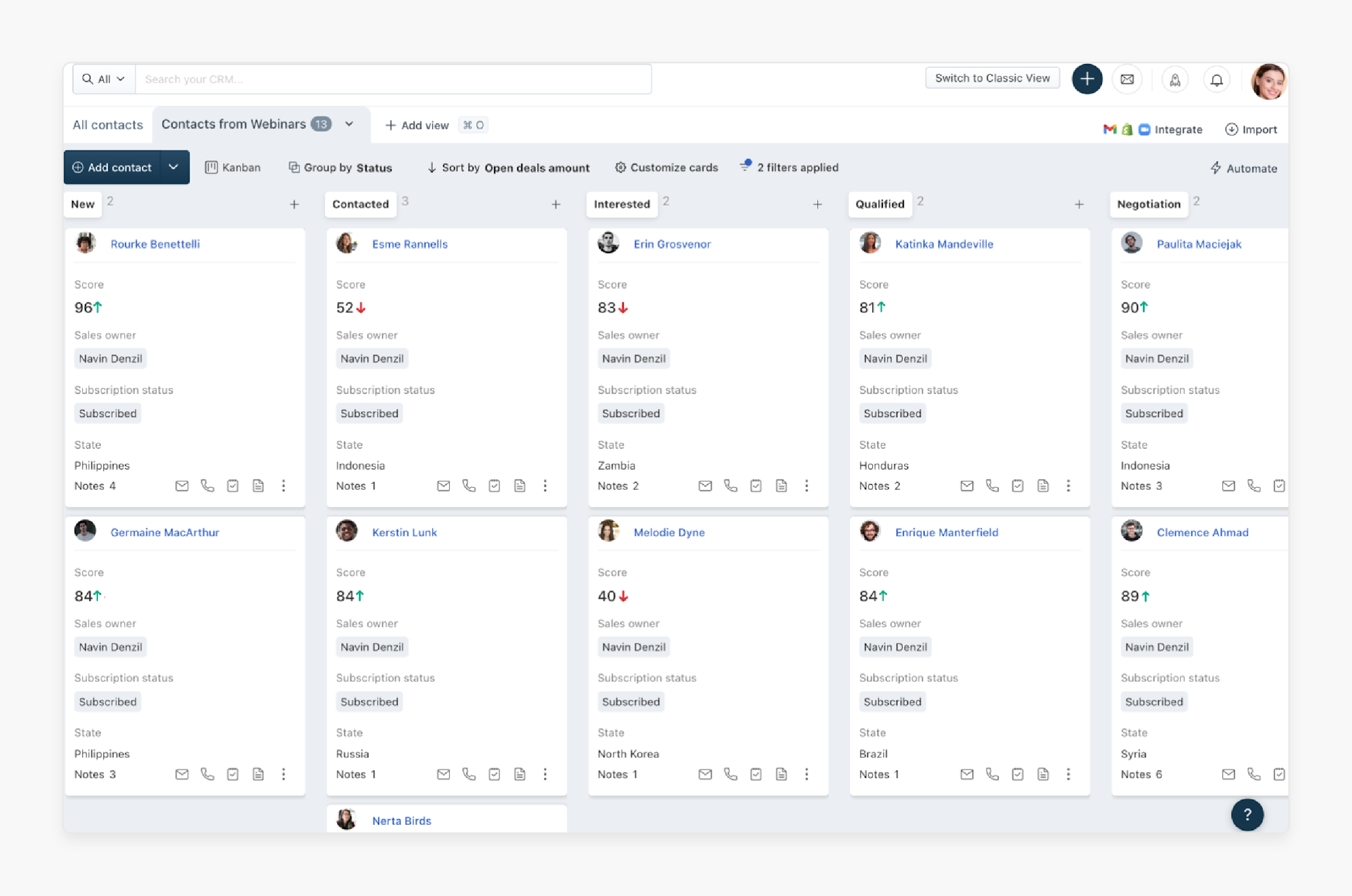Add a contact in the Qualified column
Image resolution: width=1352 pixels, height=896 pixels.
[x=1079, y=204]
